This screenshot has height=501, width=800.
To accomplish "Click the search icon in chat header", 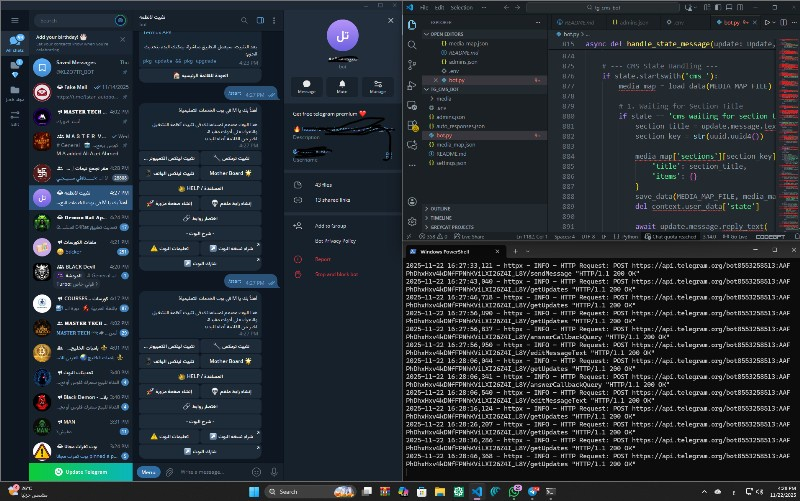I will click(x=243, y=20).
